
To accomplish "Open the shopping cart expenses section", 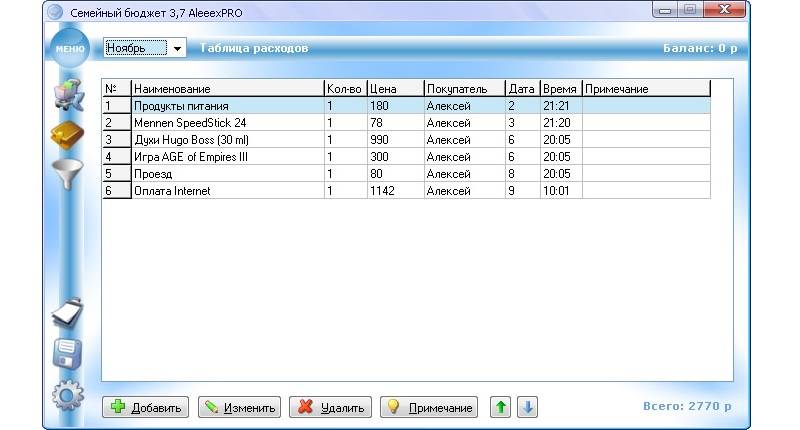I will click(69, 95).
